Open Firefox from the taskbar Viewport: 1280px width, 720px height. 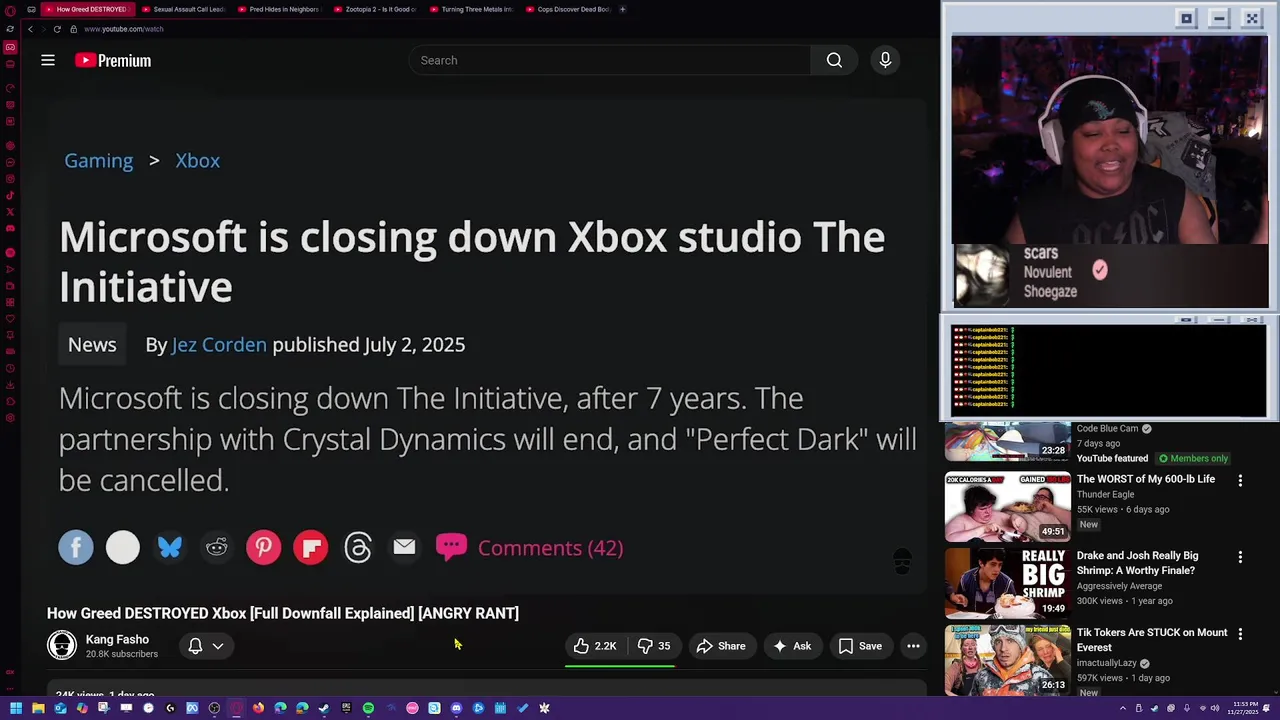tap(258, 708)
